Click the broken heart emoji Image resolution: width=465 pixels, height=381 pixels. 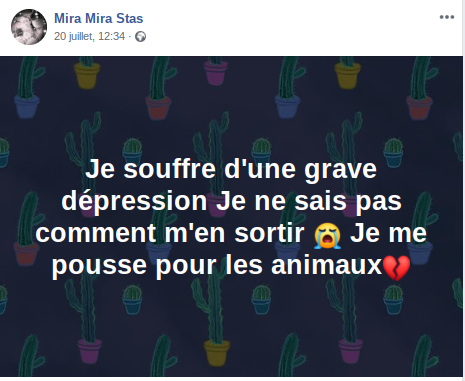coord(397,268)
